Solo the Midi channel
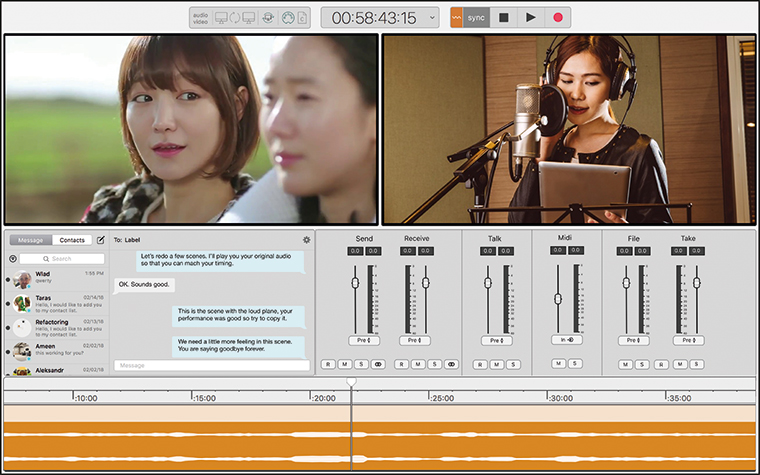 (x=574, y=364)
